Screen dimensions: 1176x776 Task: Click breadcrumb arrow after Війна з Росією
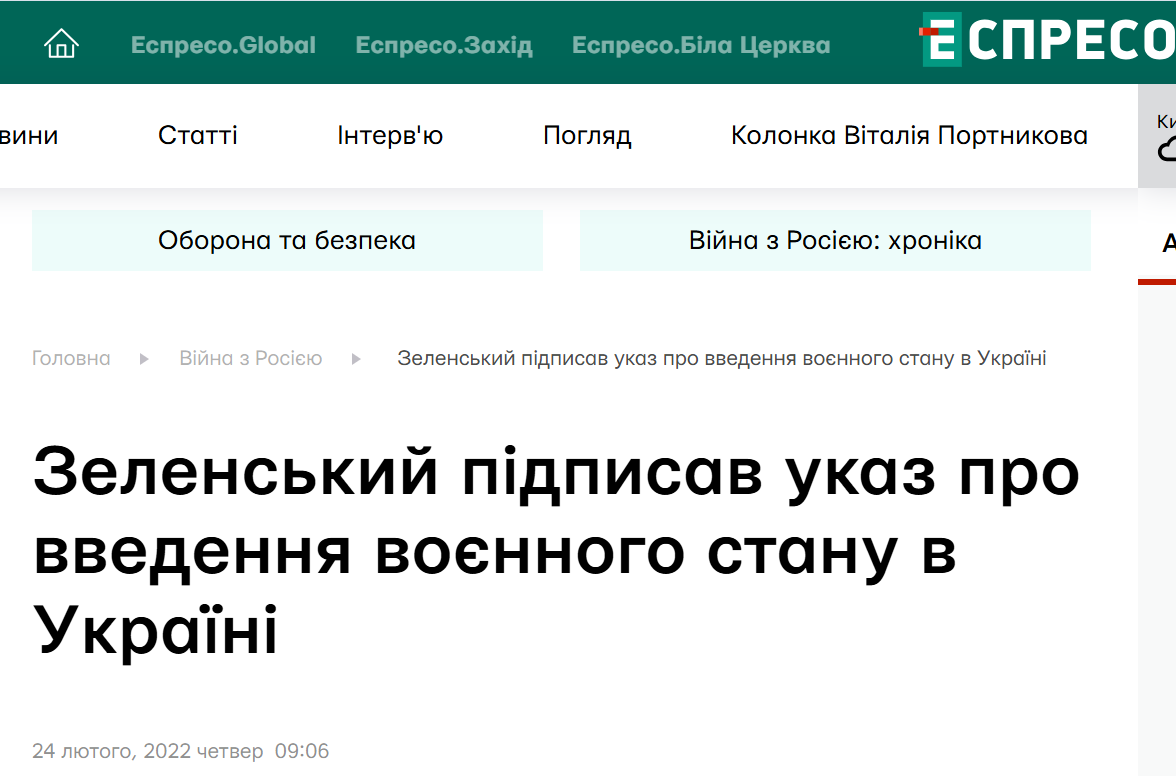tap(356, 359)
